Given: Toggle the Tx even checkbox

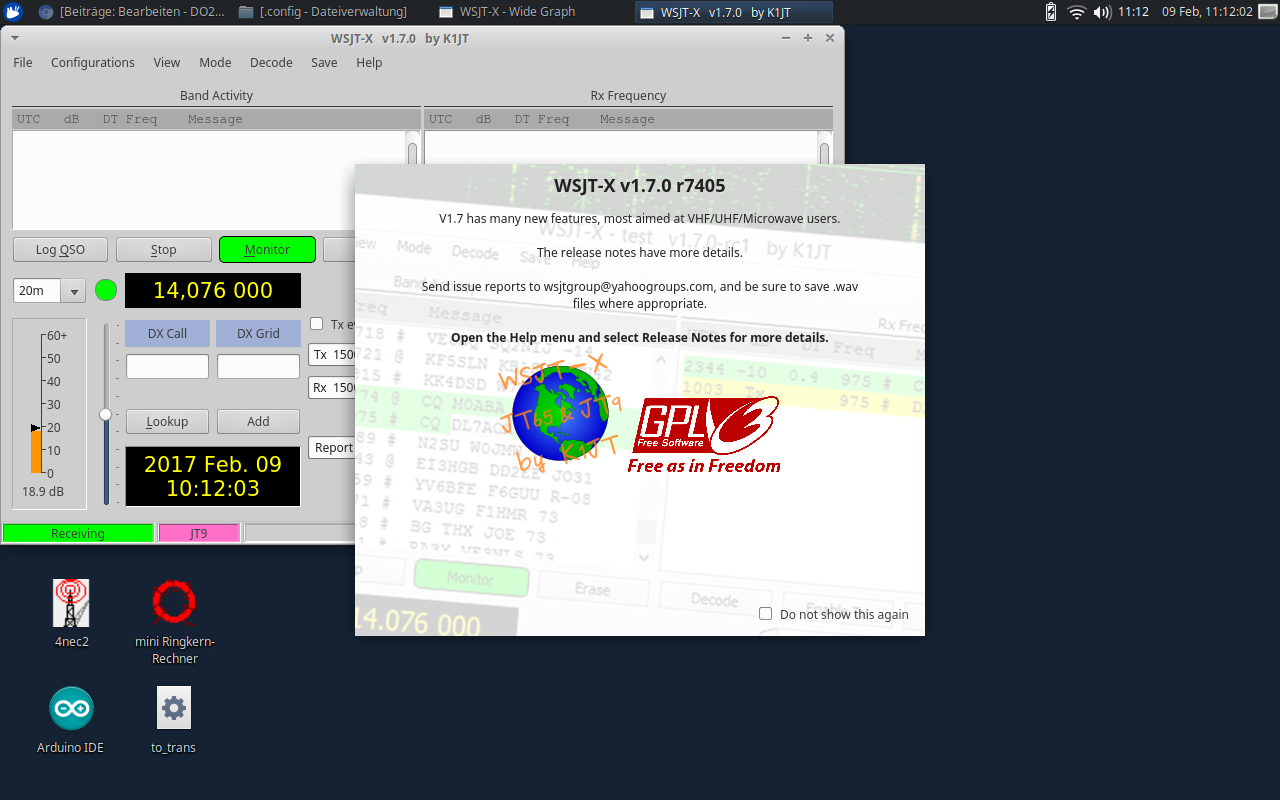Looking at the screenshot, I should point(317,324).
